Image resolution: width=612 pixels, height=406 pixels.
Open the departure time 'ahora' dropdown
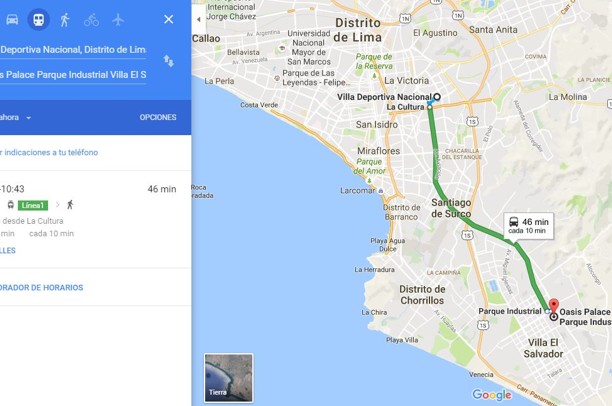pyautogui.click(x=16, y=118)
